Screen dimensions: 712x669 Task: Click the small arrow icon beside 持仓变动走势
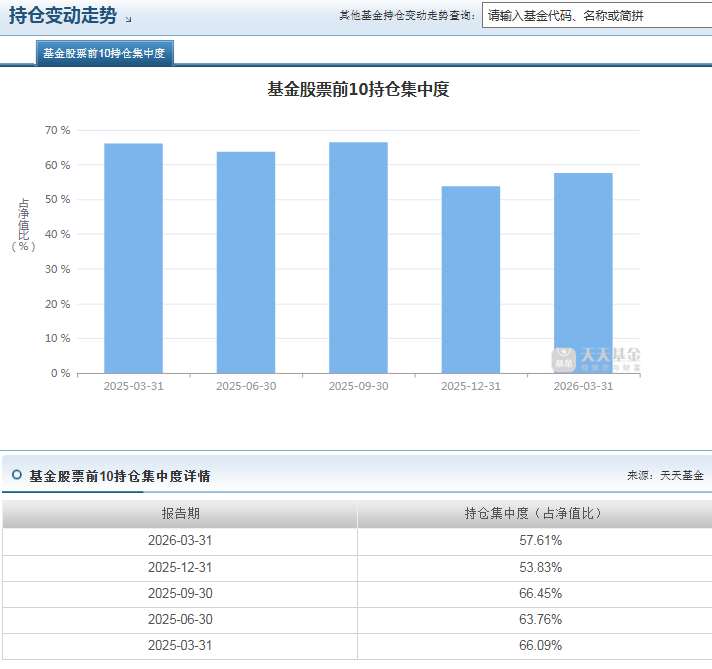(x=129, y=19)
